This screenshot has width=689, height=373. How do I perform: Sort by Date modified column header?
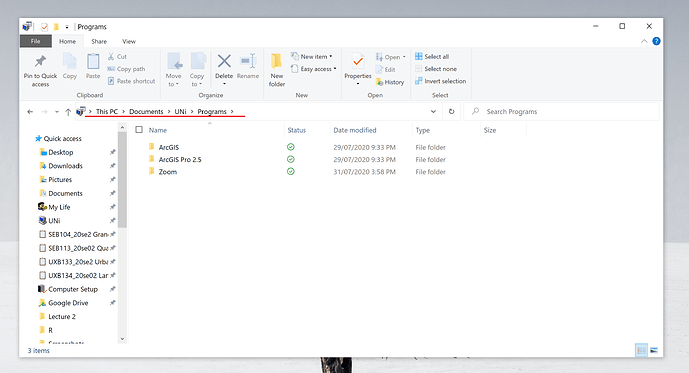tap(355, 130)
